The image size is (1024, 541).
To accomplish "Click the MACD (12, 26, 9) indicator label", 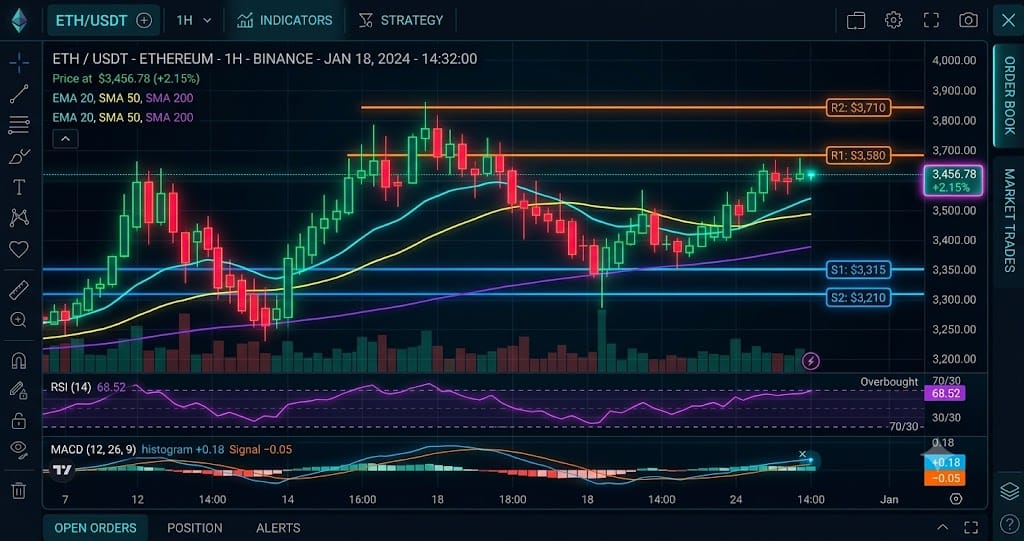I will click(x=93, y=450).
